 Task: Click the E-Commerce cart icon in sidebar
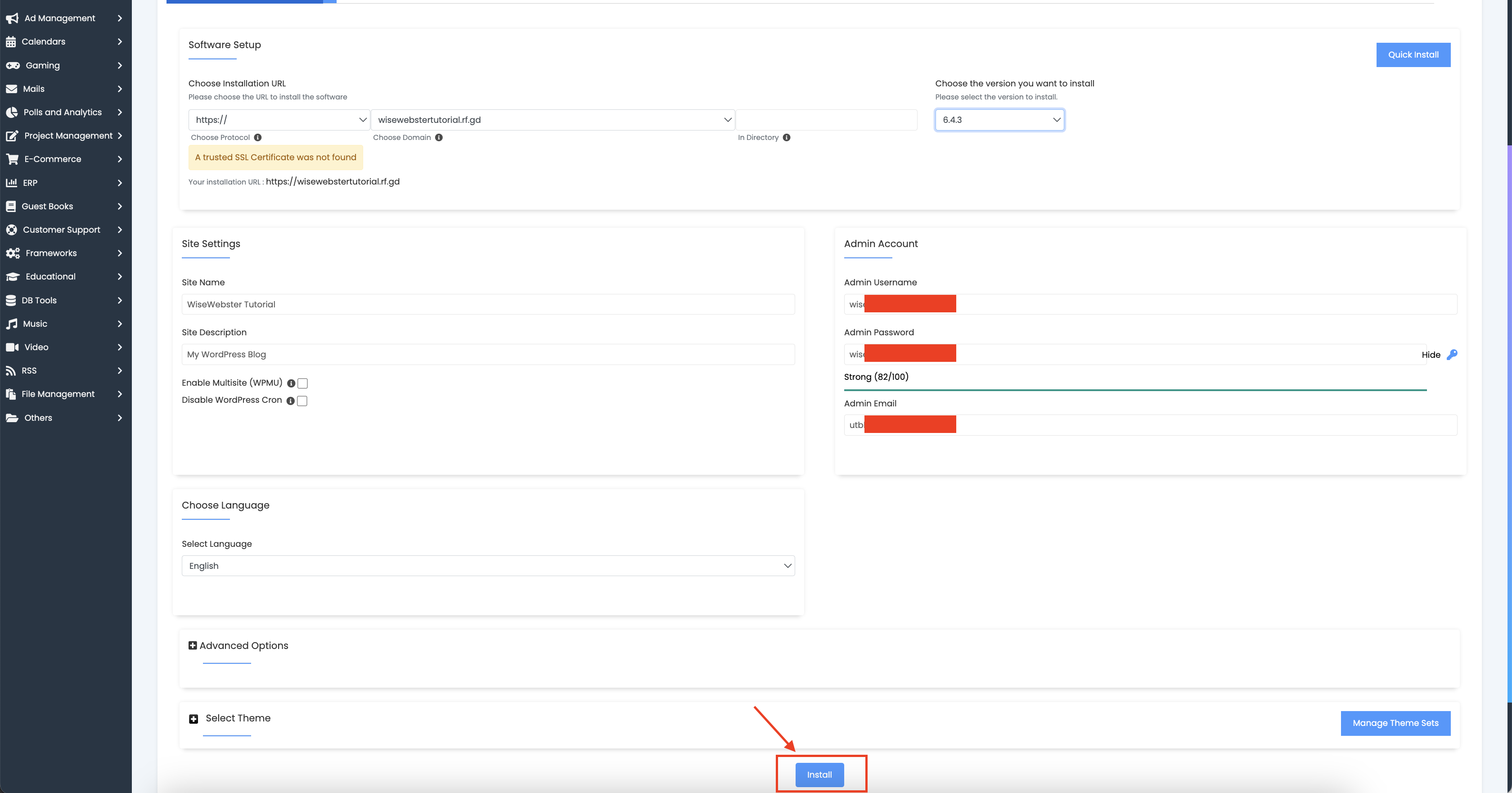12,159
